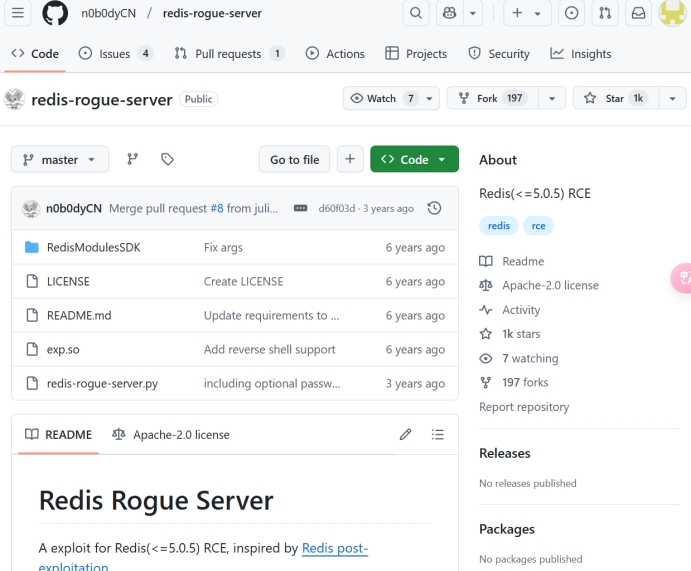Viewport: 691px width, 571px height.
Task: Open the notifications inbox icon
Action: 638,13
